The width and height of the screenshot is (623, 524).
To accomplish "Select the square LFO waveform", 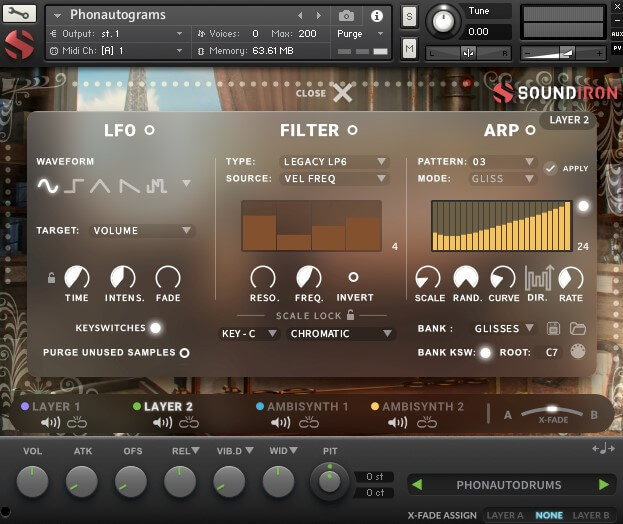I will tap(74, 186).
